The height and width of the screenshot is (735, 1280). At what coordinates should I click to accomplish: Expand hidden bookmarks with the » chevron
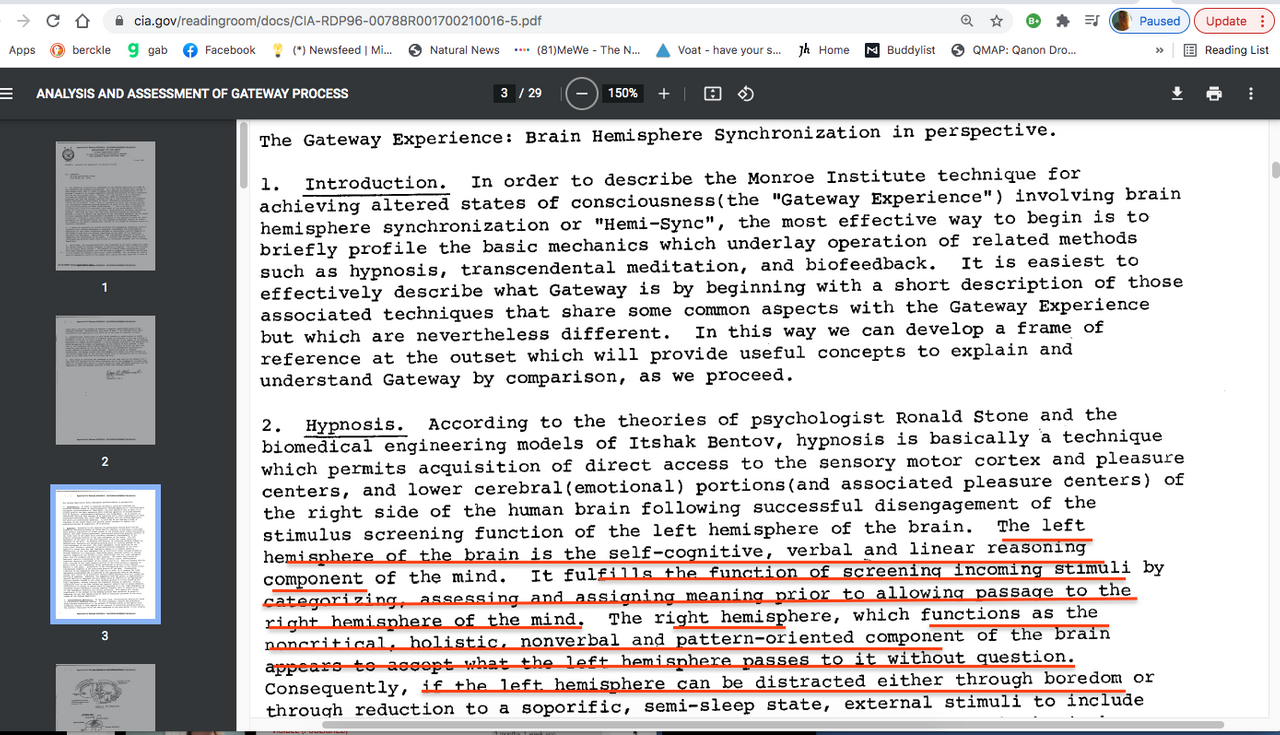click(1159, 50)
